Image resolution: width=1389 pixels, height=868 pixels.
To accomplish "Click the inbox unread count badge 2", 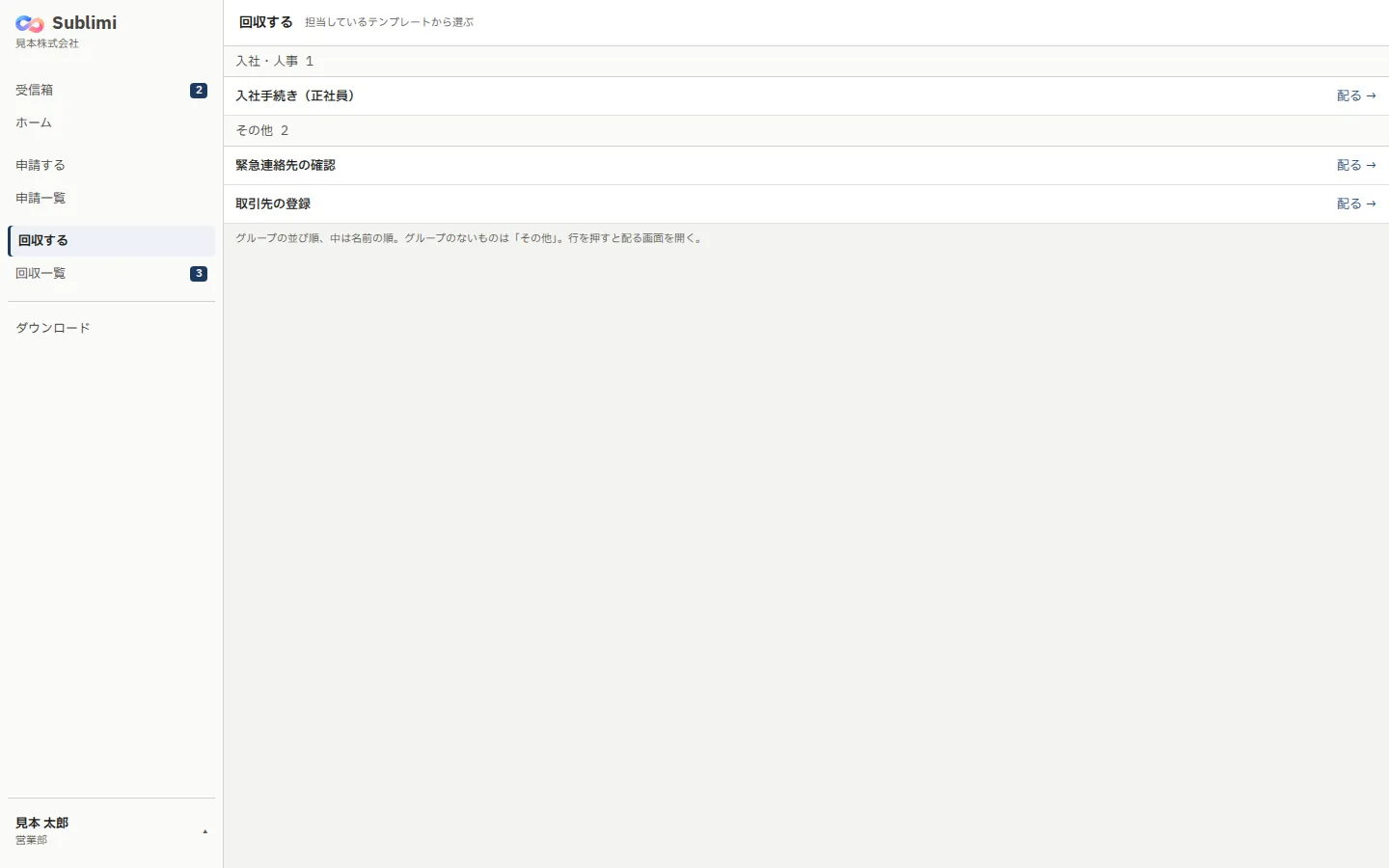I will pos(199,91).
